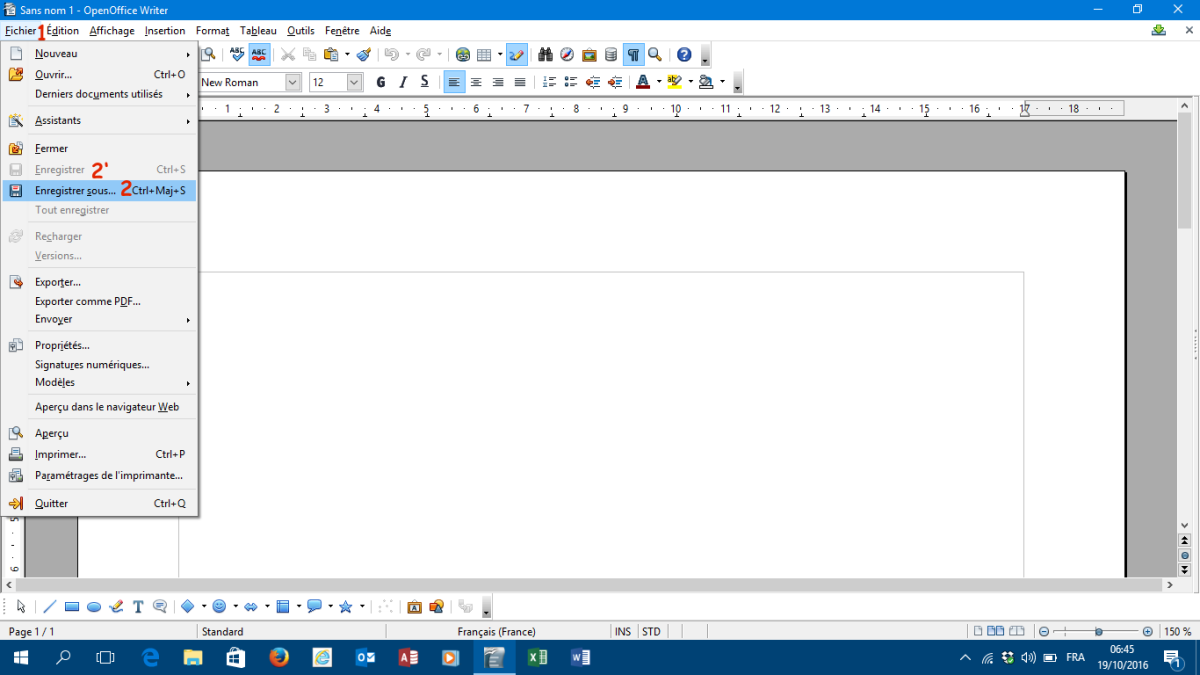Toggle INS insert mode in status bar
The width and height of the screenshot is (1200, 675).
click(x=623, y=632)
